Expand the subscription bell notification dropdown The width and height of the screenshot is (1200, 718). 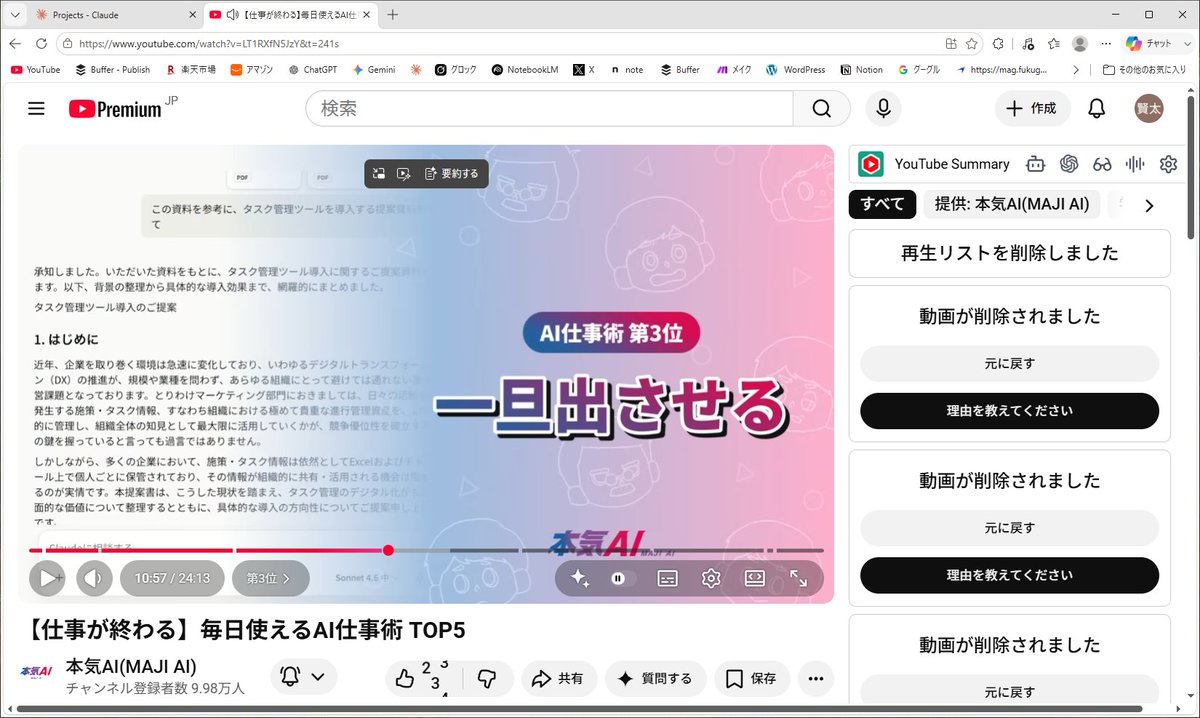[x=303, y=677]
